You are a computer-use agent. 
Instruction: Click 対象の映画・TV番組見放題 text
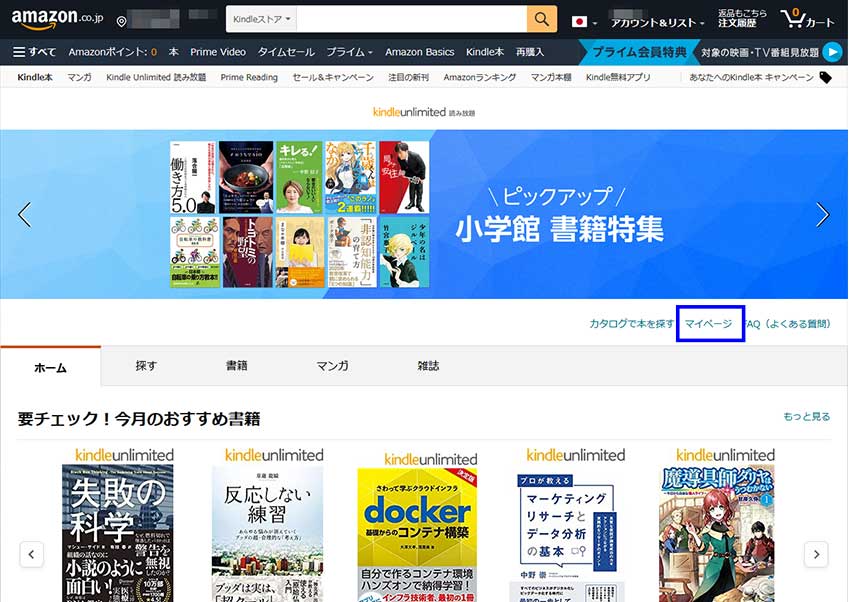click(759, 53)
